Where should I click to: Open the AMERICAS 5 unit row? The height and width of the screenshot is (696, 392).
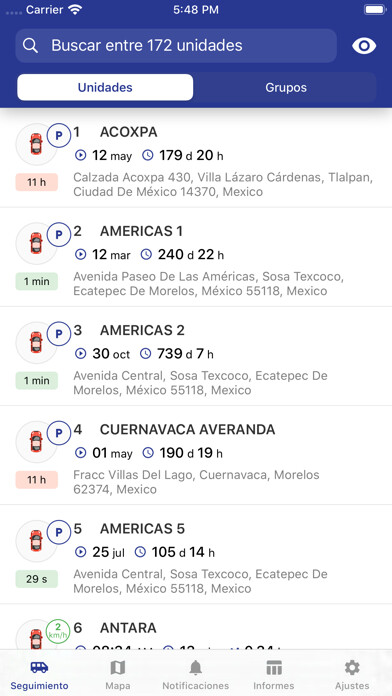[x=196, y=554]
